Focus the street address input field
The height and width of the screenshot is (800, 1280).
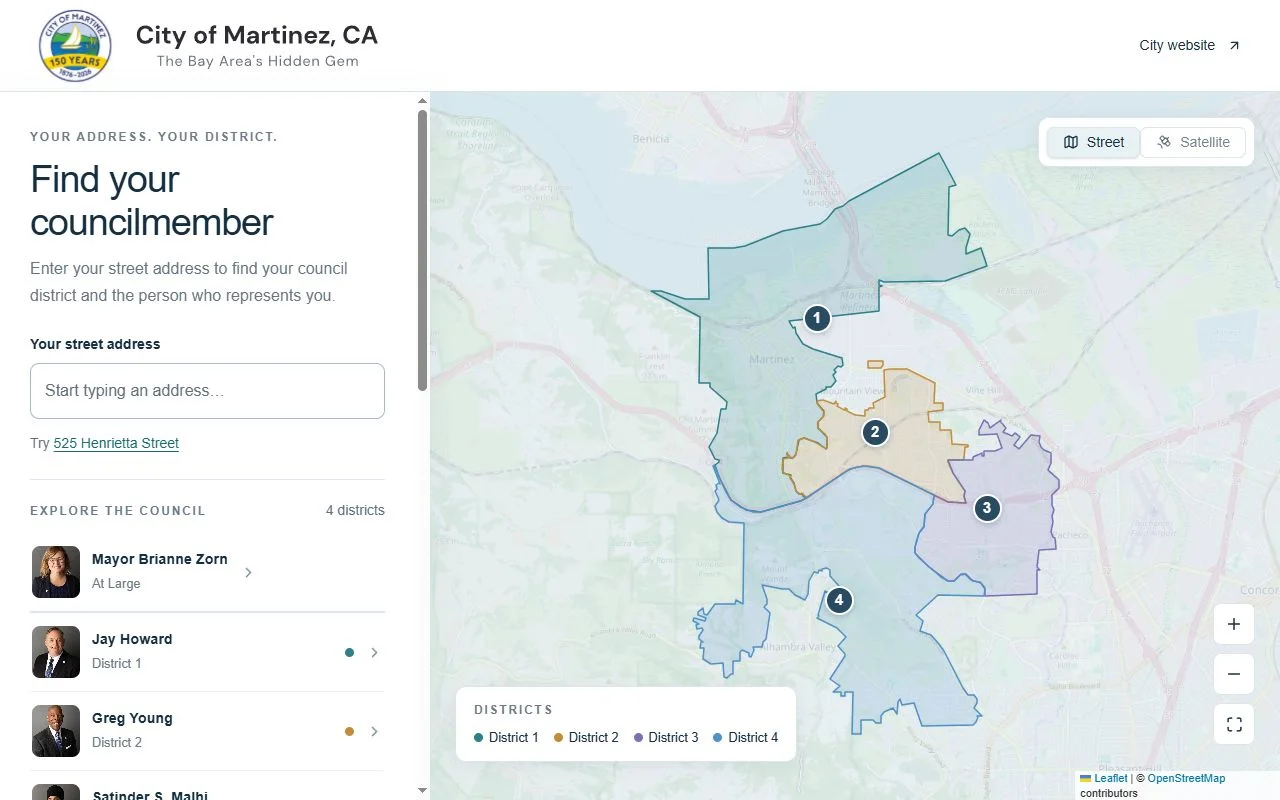[x=207, y=391]
